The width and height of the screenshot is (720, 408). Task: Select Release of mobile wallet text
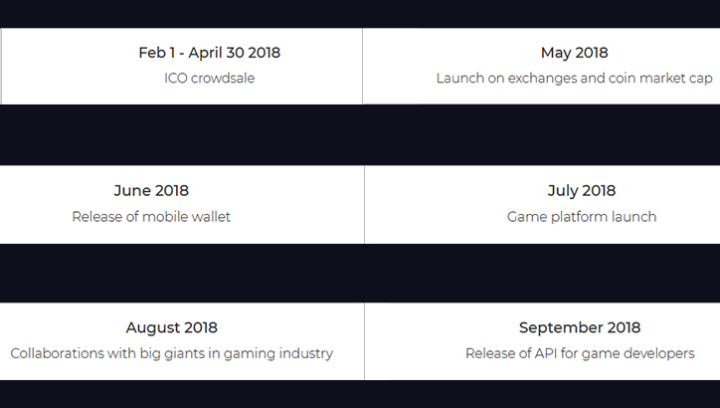click(151, 217)
